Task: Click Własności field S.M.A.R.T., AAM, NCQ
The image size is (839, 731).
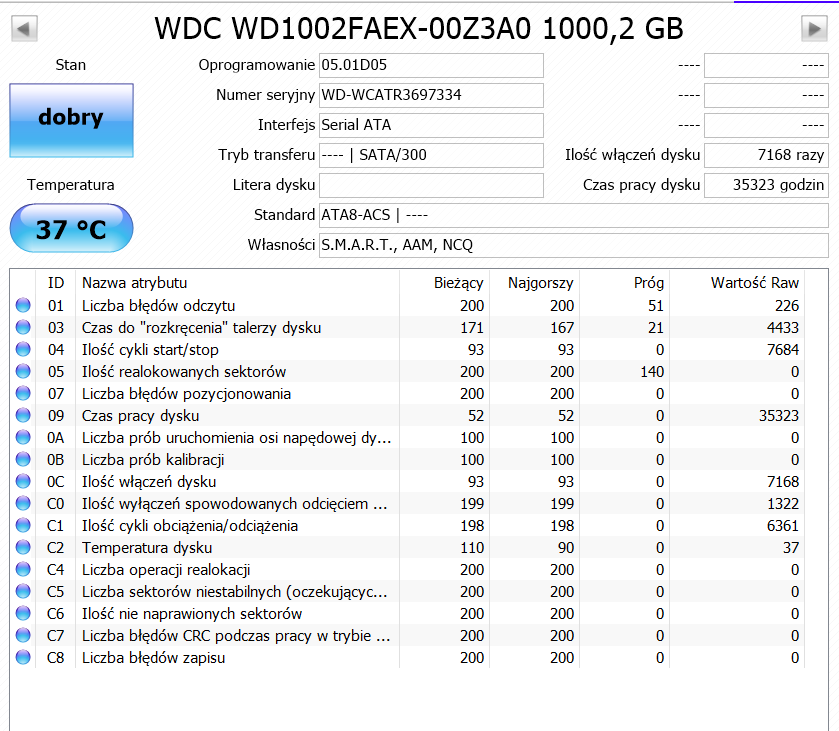Action: click(x=574, y=245)
